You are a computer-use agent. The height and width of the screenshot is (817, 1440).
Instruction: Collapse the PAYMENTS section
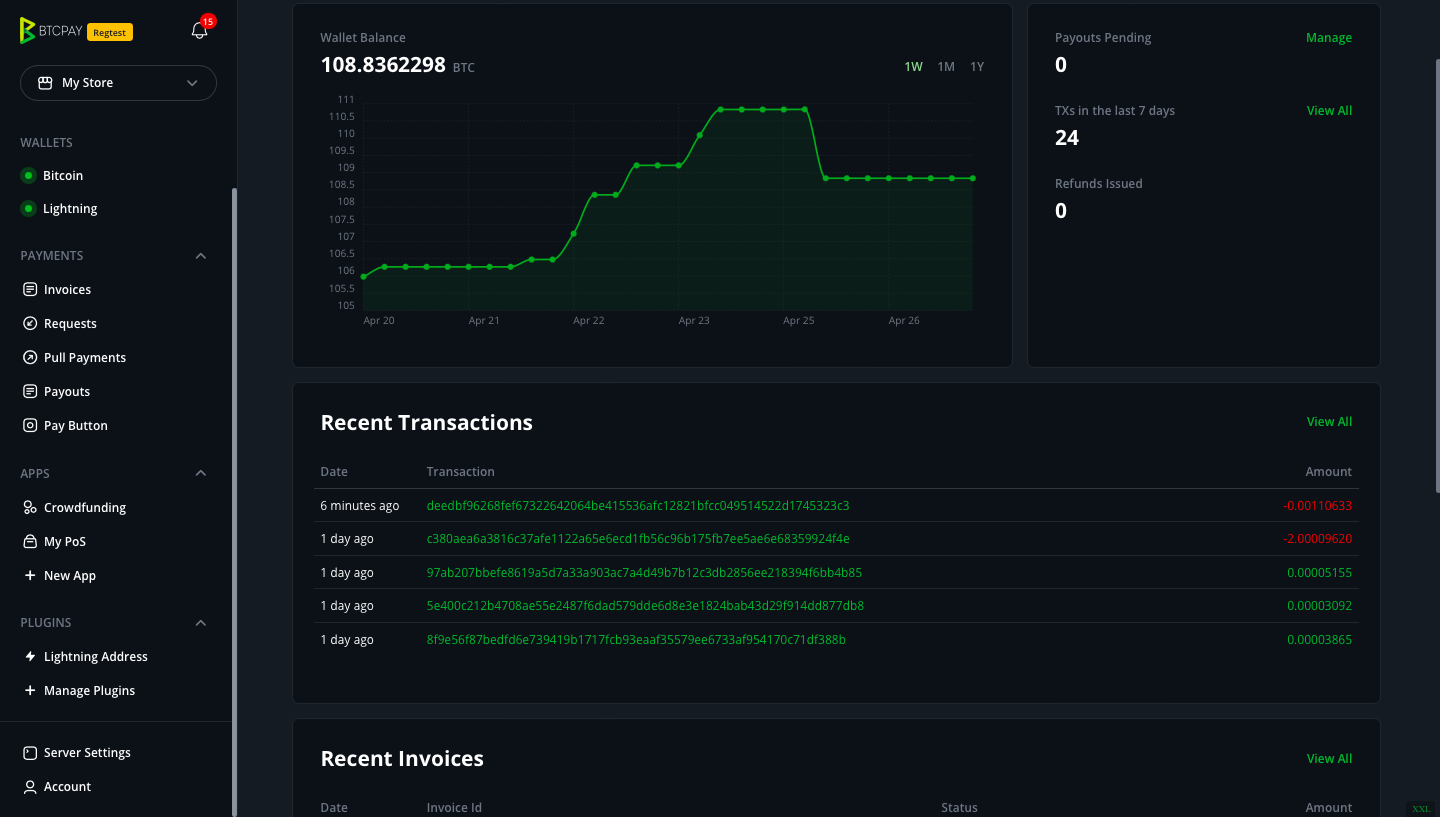click(x=200, y=256)
